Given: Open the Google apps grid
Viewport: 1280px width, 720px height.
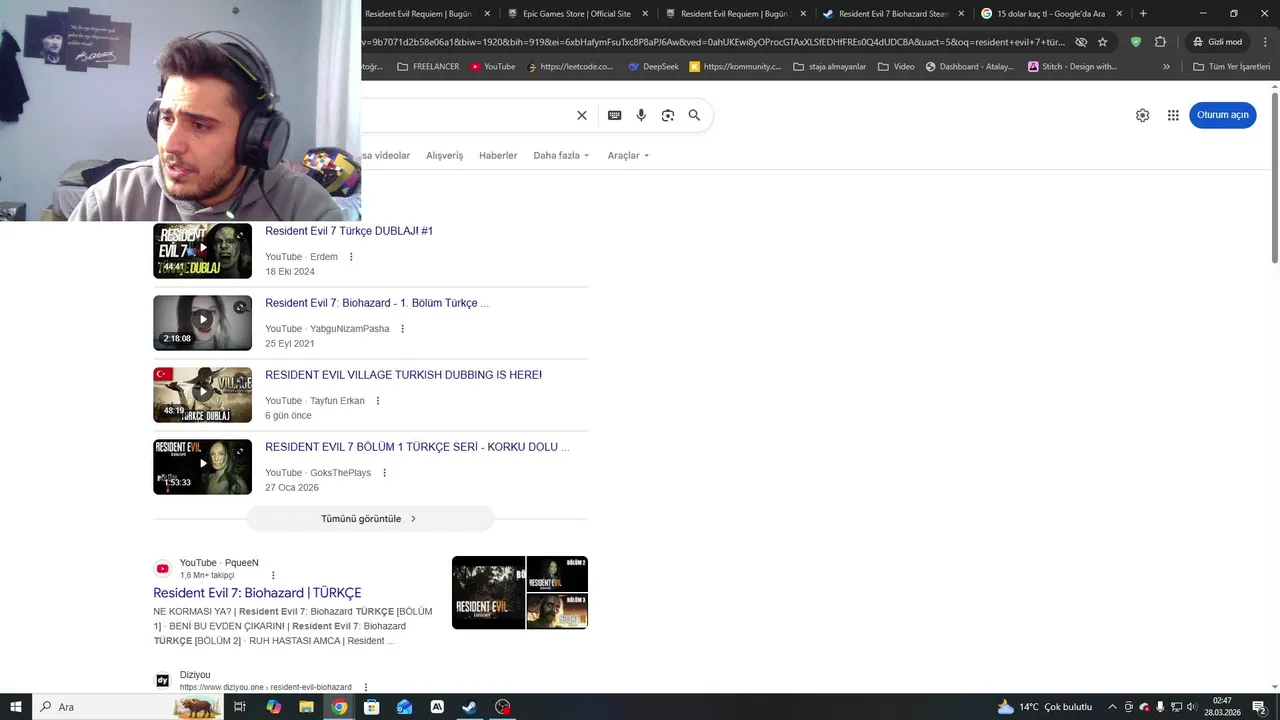Looking at the screenshot, I should pyautogui.click(x=1173, y=115).
